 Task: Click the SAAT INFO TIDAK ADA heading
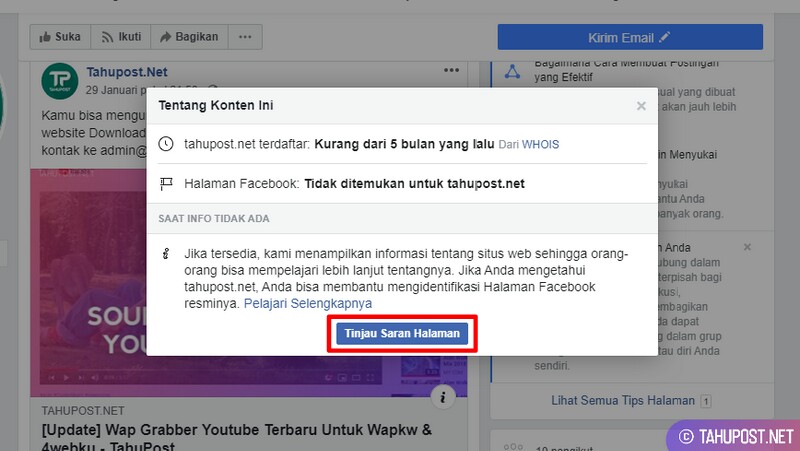214,218
